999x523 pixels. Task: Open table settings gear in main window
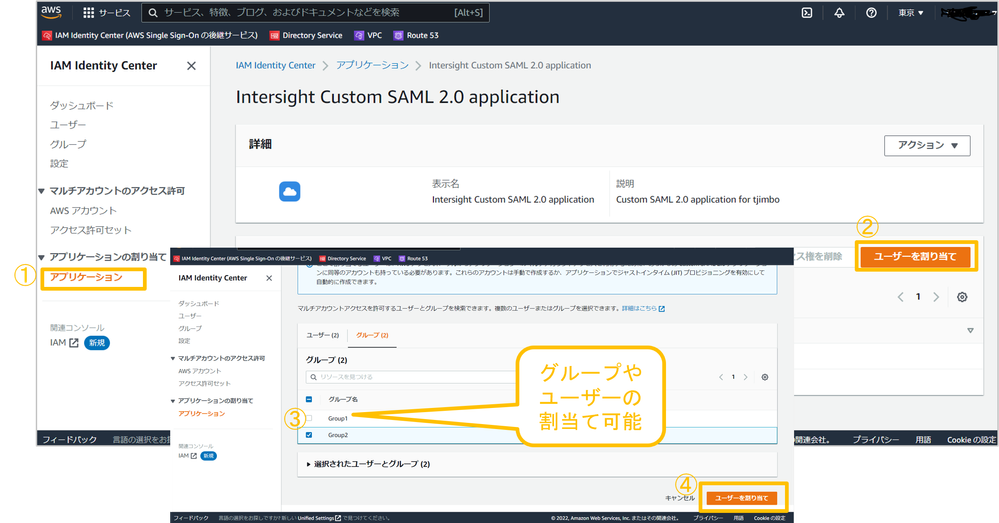pyautogui.click(x=962, y=297)
